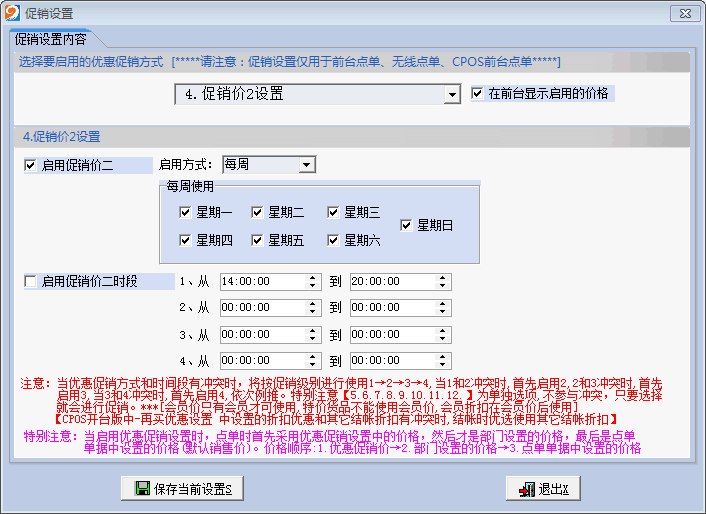Uncheck 星期日 weekday checkbox
The width and height of the screenshot is (706, 514).
click(x=406, y=226)
